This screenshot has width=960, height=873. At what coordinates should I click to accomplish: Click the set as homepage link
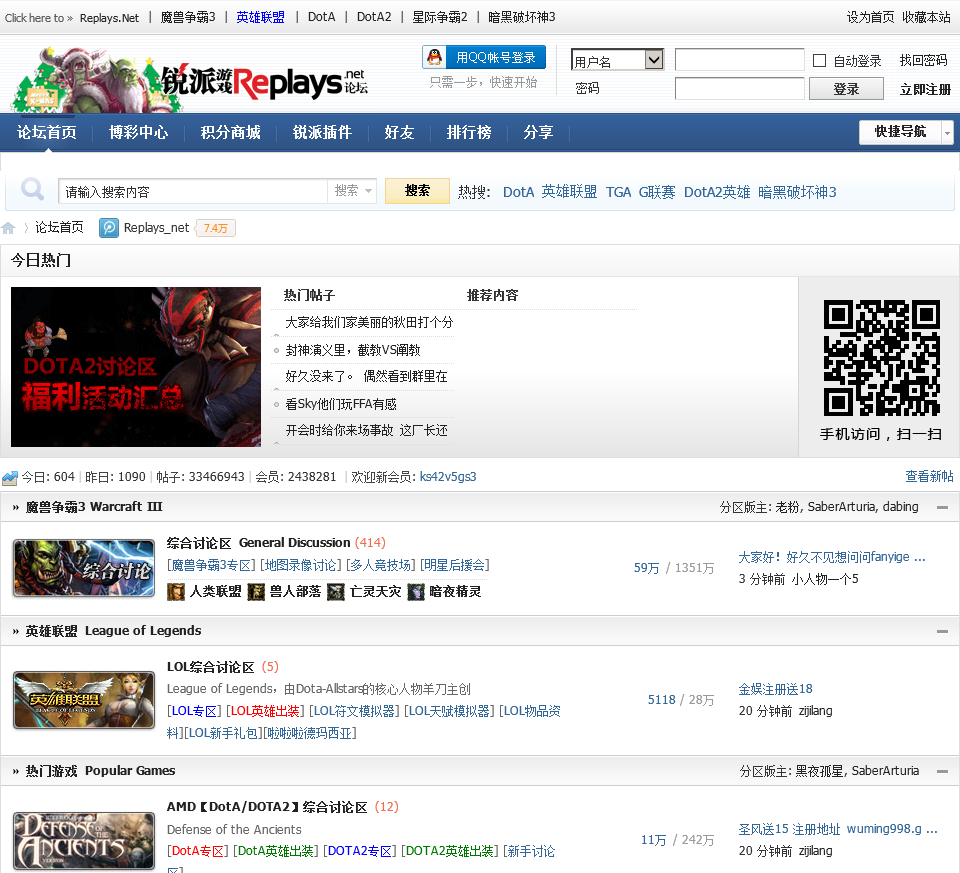[870, 17]
